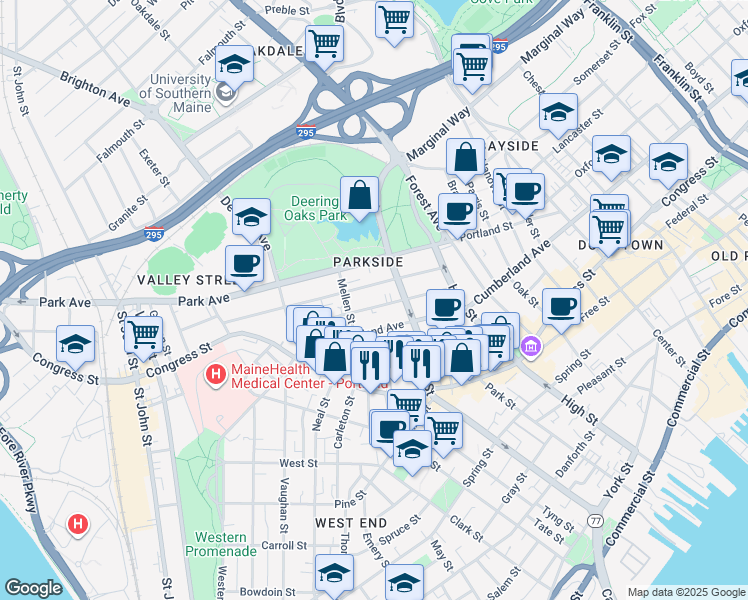Viewport: 748px width, 600px height.
Task: Open the restaurant fork-and-knife marker near Carleton St
Action: [x=370, y=366]
